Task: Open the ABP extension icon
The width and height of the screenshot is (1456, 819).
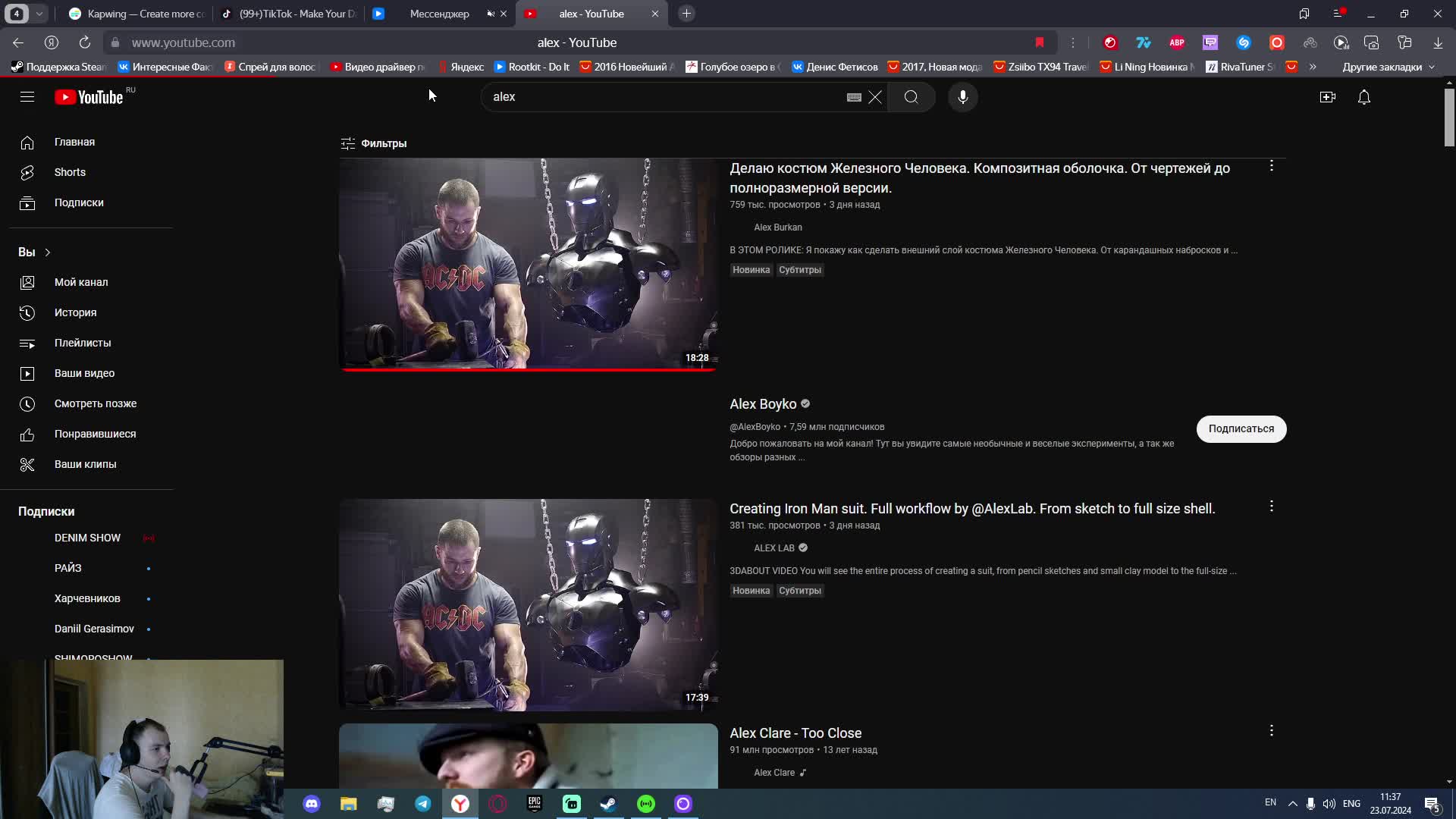Action: click(x=1177, y=42)
